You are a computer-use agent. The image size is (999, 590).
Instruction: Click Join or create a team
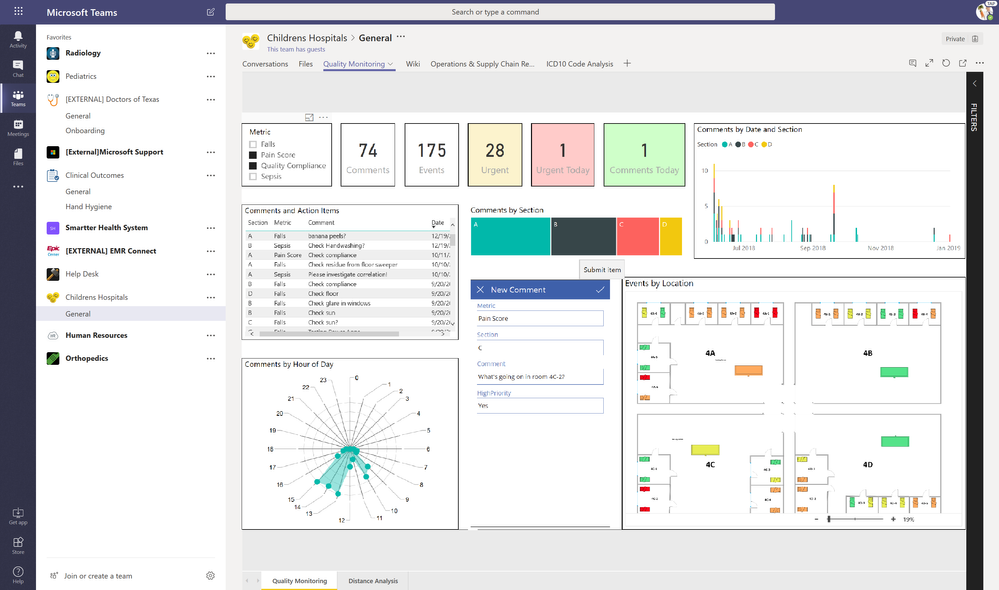(x=98, y=576)
